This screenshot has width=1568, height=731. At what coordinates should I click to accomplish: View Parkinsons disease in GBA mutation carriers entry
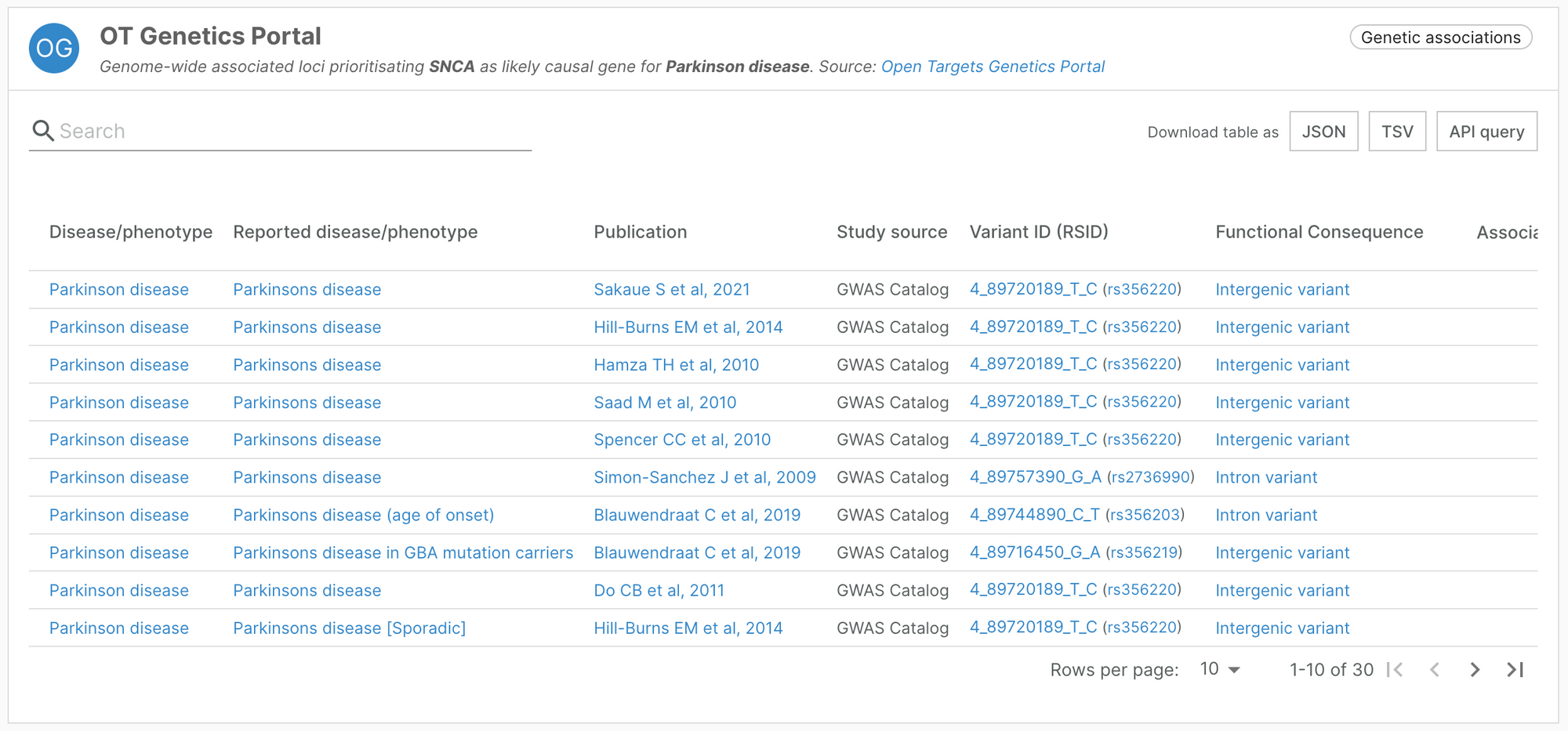coord(402,552)
